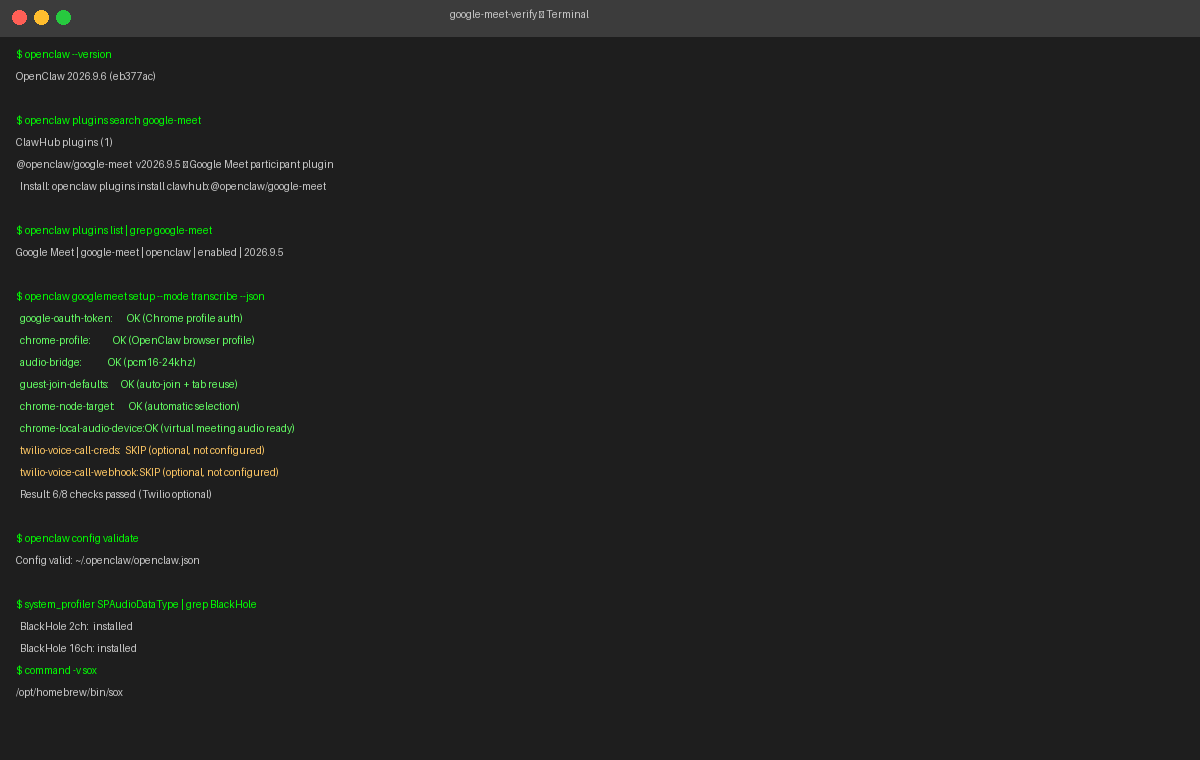Click the 'audio-bridge: OK (pcm16-24khz)' line
The height and width of the screenshot is (760, 1200).
(x=108, y=362)
